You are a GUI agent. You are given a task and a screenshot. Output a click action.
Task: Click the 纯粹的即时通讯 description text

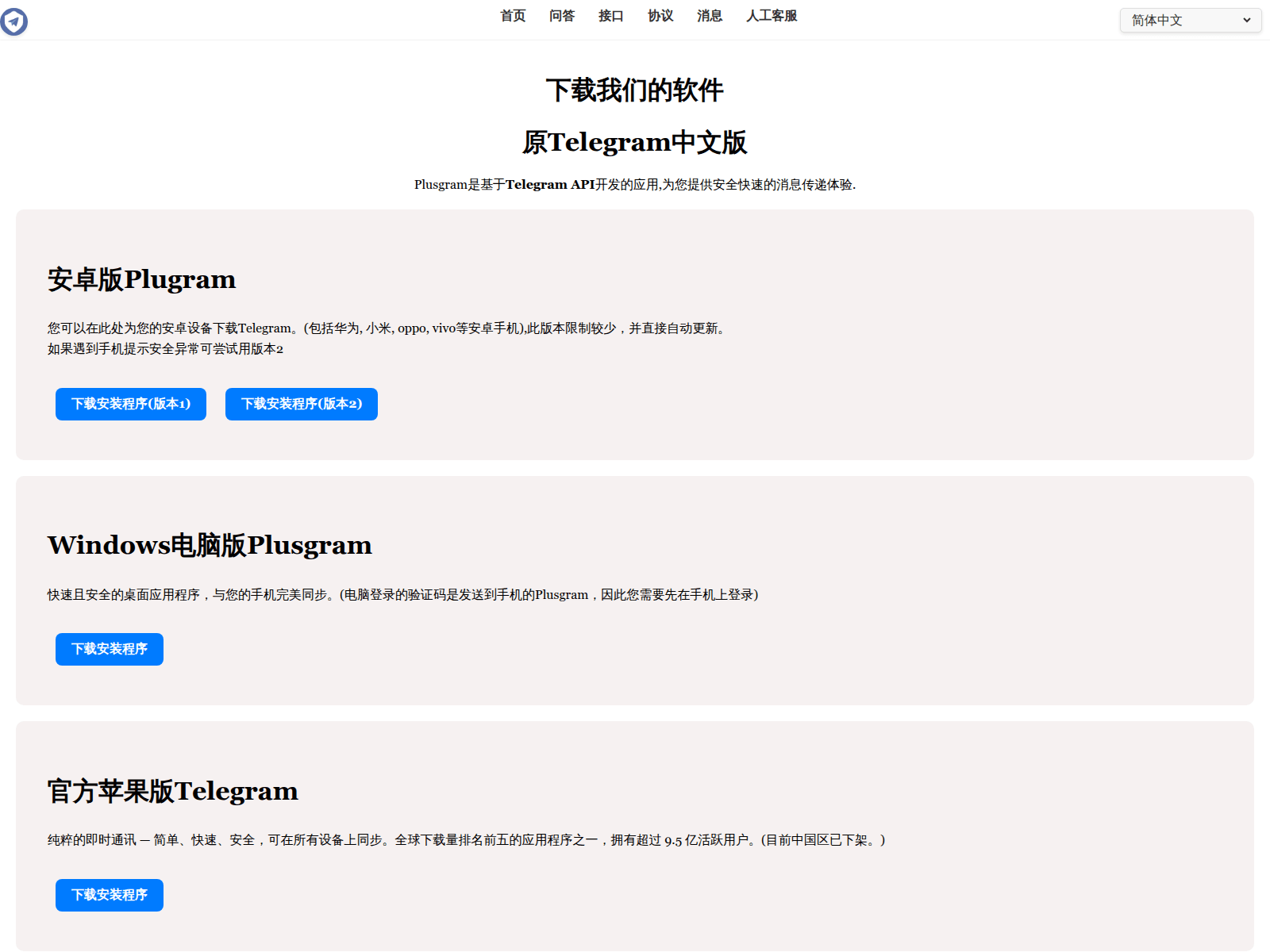click(467, 840)
